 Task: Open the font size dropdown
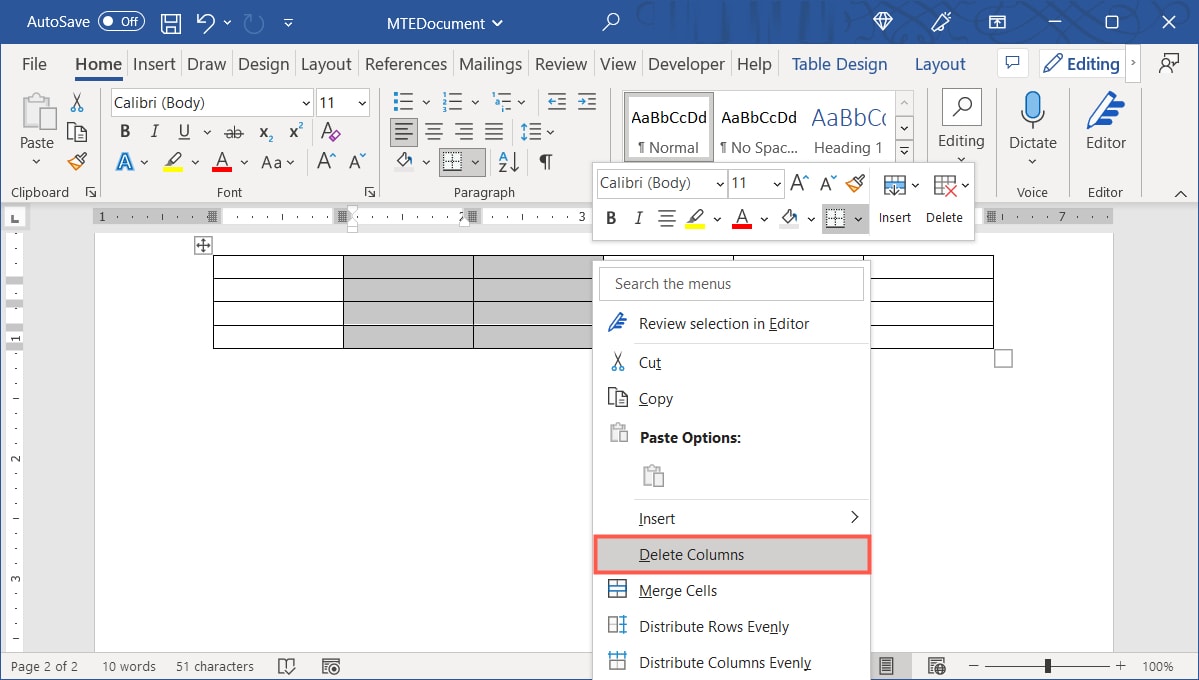(x=362, y=102)
